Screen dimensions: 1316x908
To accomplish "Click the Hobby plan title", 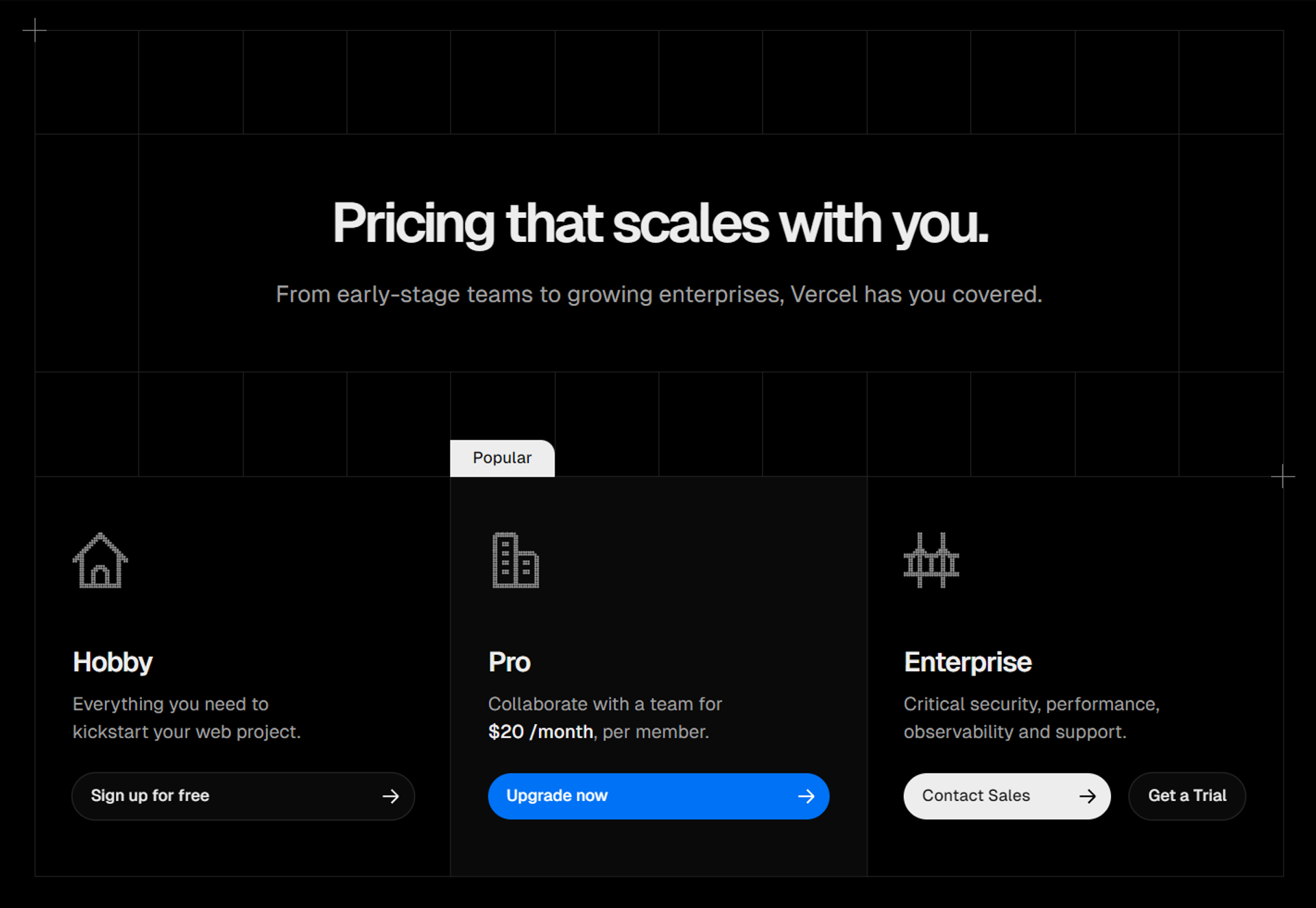I will (112, 662).
